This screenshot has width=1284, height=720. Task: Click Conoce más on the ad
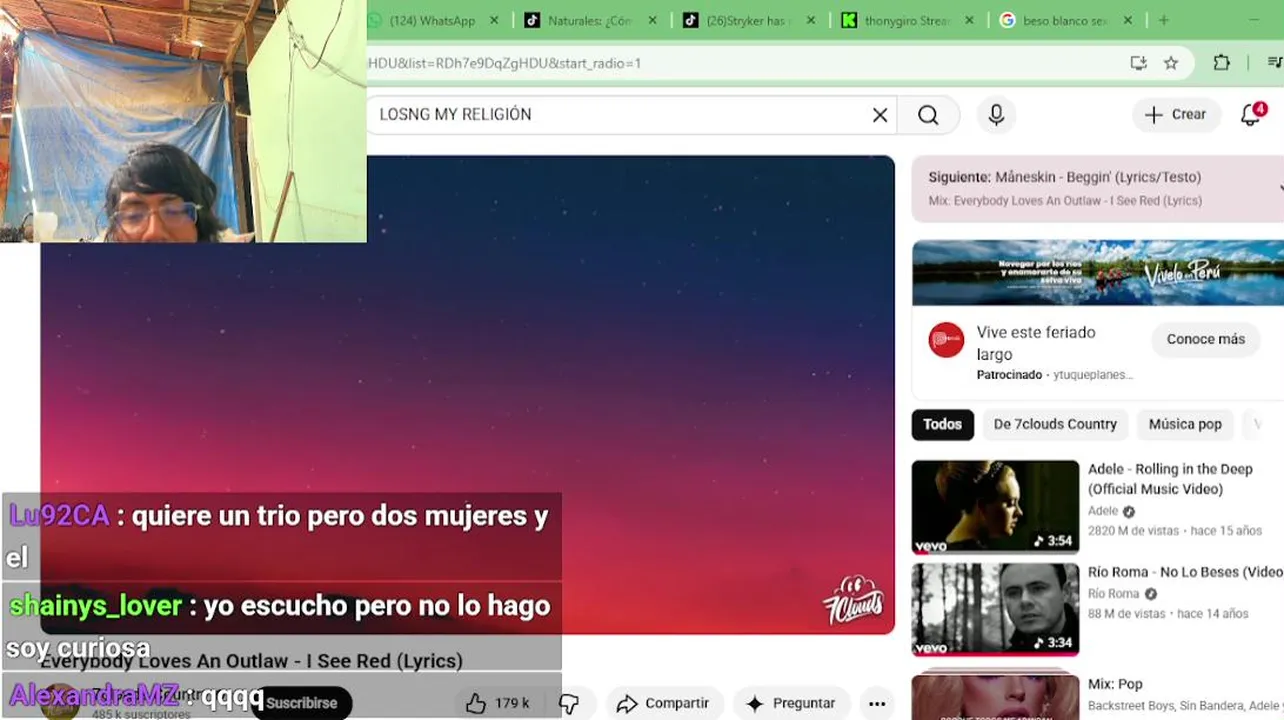click(x=1205, y=339)
